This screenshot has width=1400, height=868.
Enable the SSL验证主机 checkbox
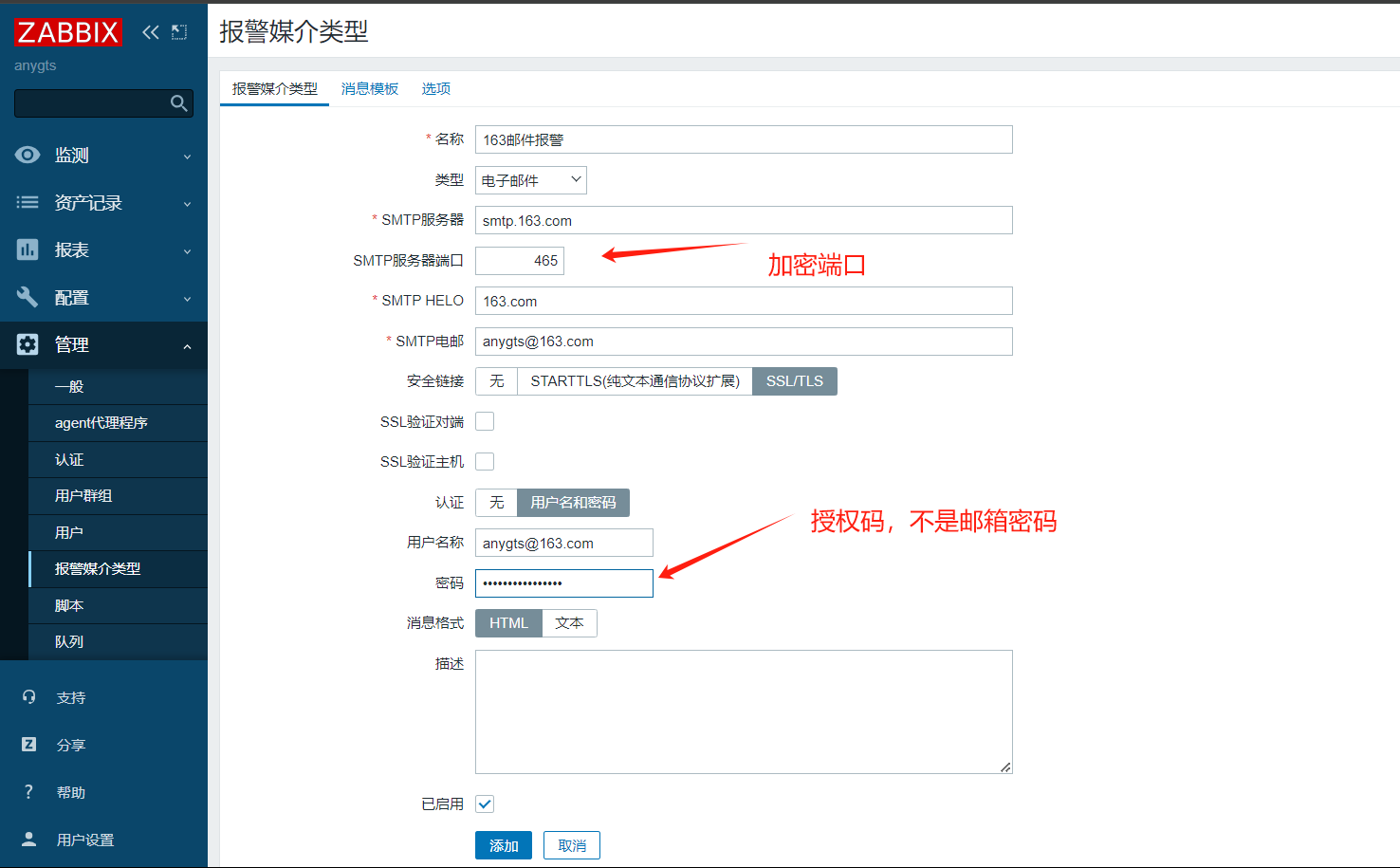485,462
